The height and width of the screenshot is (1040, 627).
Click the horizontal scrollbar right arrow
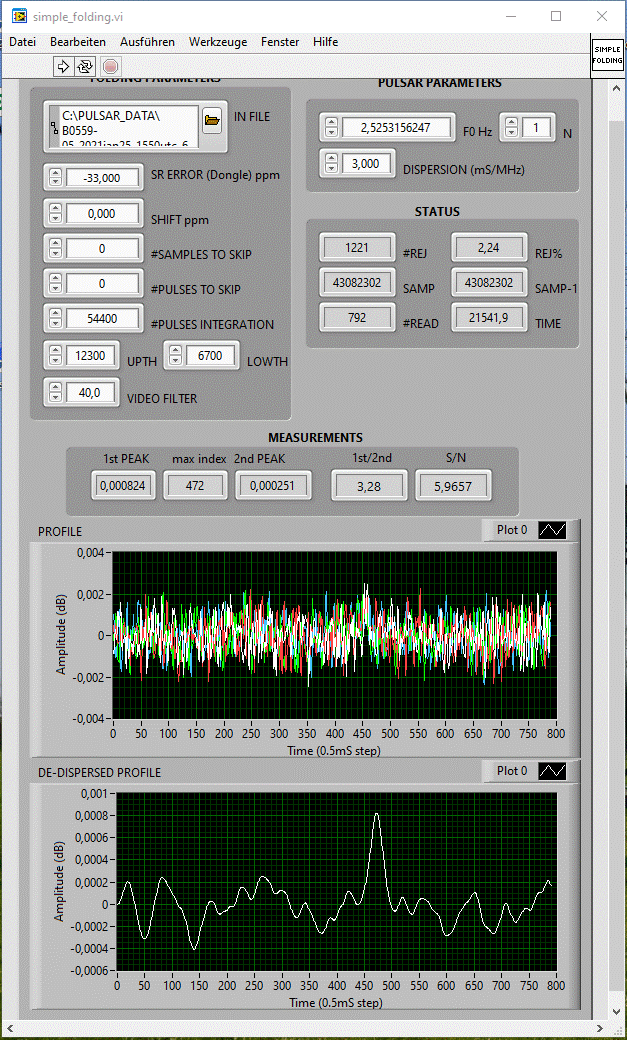point(599,1028)
